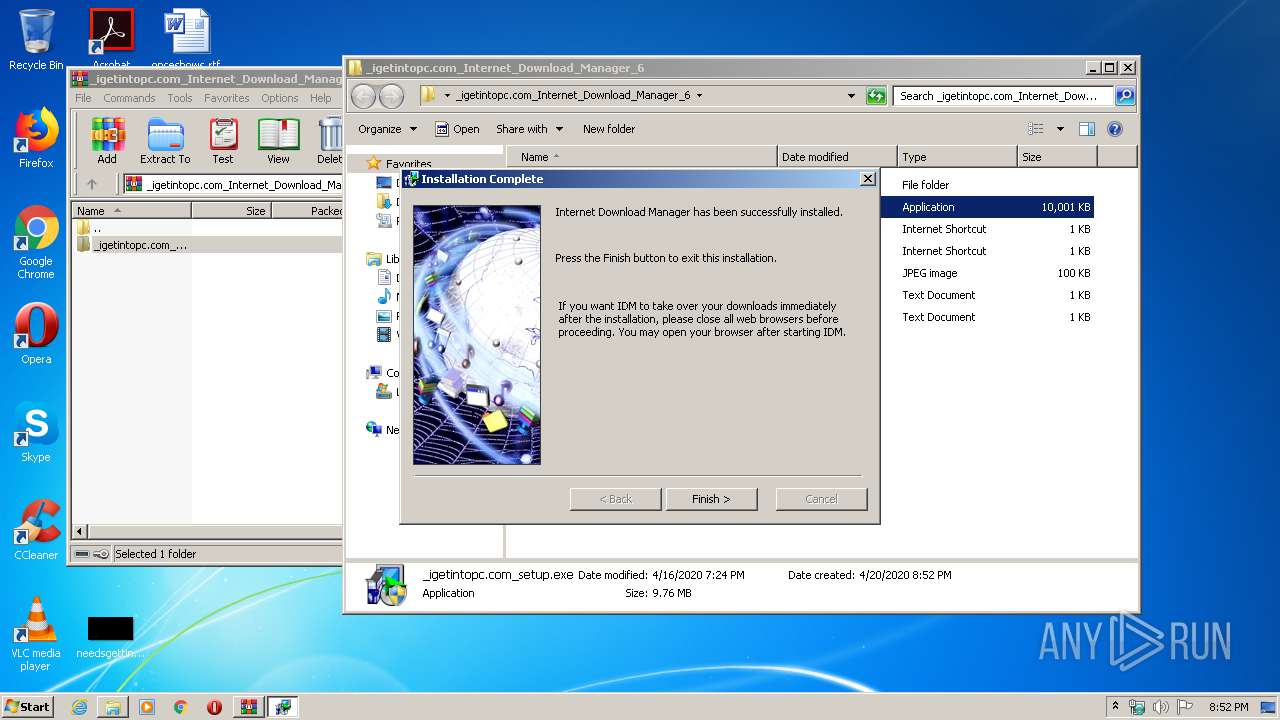1280x720 pixels.
Task: Click the Finish button in installer
Action: (x=711, y=499)
